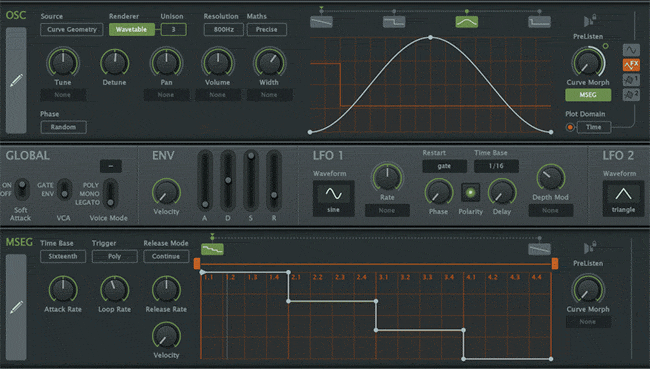Click the MSEG Loop Rate knob

click(114, 289)
